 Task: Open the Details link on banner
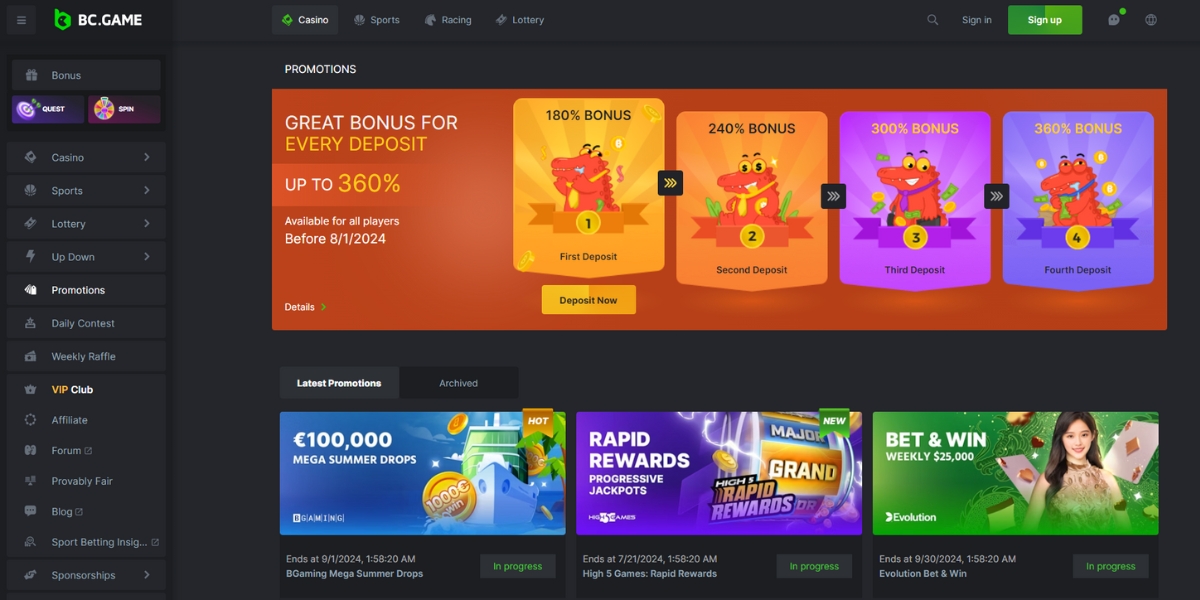click(306, 307)
